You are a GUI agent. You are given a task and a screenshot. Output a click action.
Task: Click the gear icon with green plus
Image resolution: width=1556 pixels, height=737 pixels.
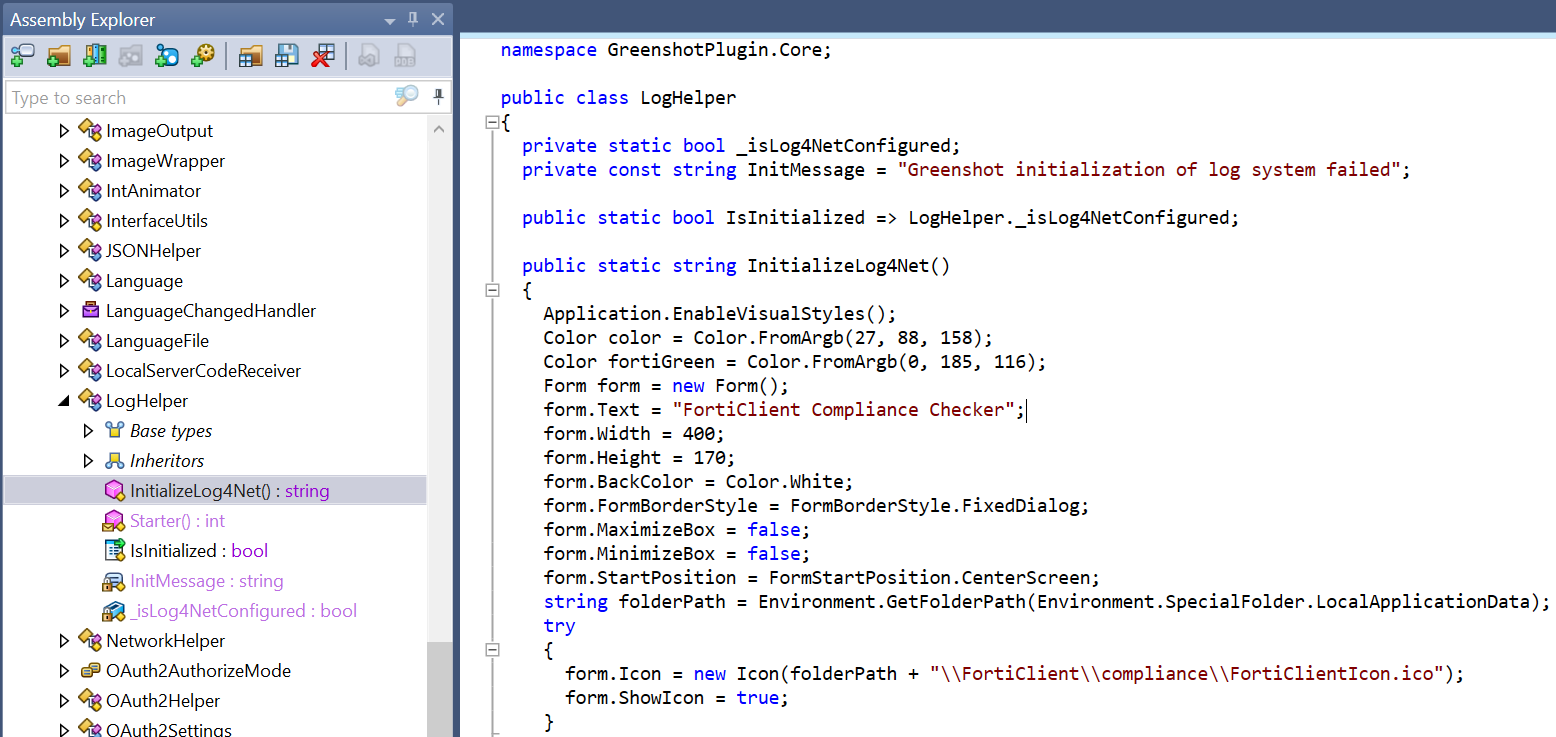(203, 56)
